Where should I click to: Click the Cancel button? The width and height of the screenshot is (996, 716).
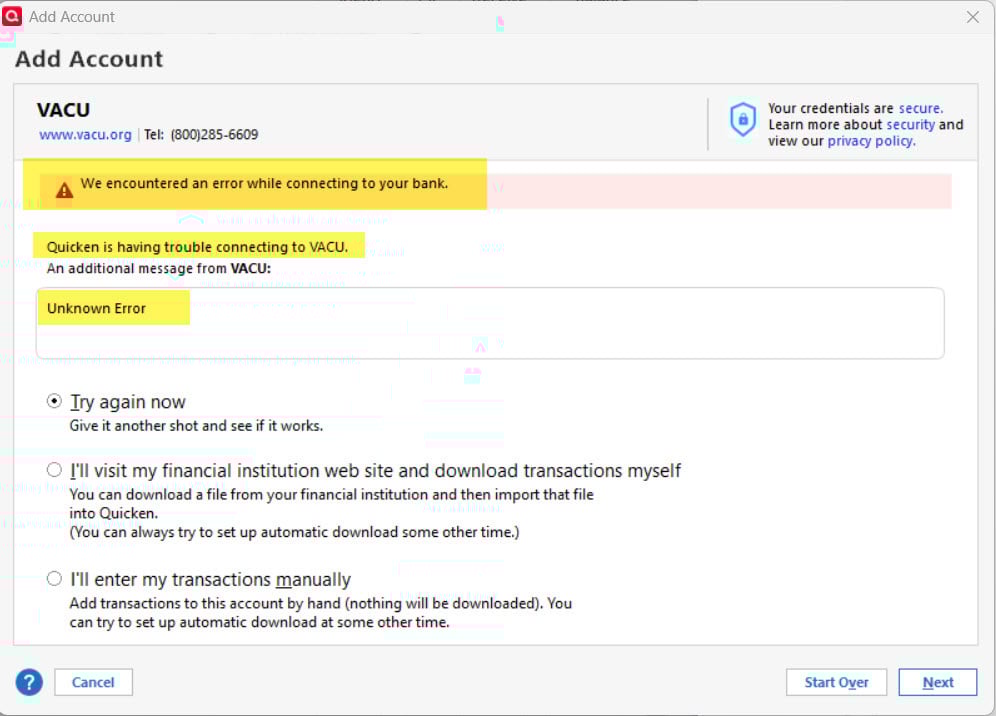tap(93, 682)
